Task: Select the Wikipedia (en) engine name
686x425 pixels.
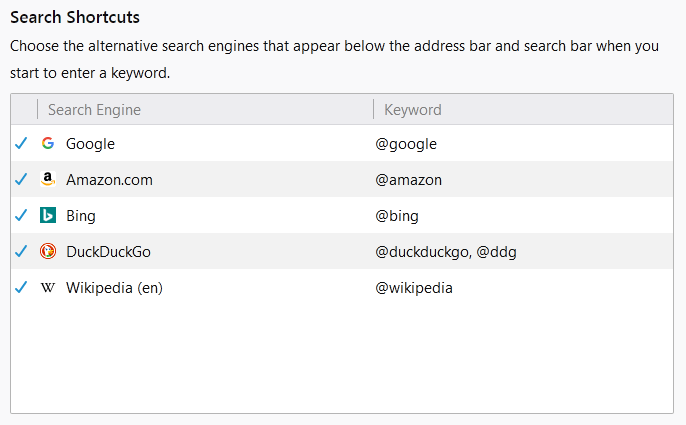Action: pos(114,288)
